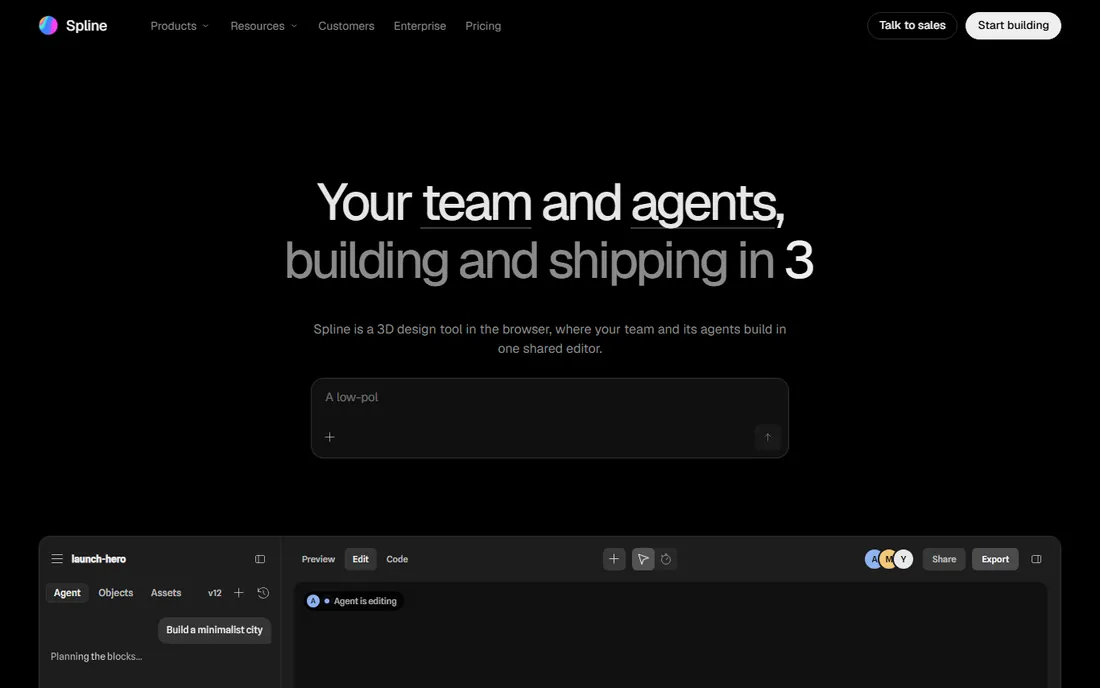The image size is (1100, 688).
Task: Select the 'Build a minimalist city' message
Action: (215, 630)
